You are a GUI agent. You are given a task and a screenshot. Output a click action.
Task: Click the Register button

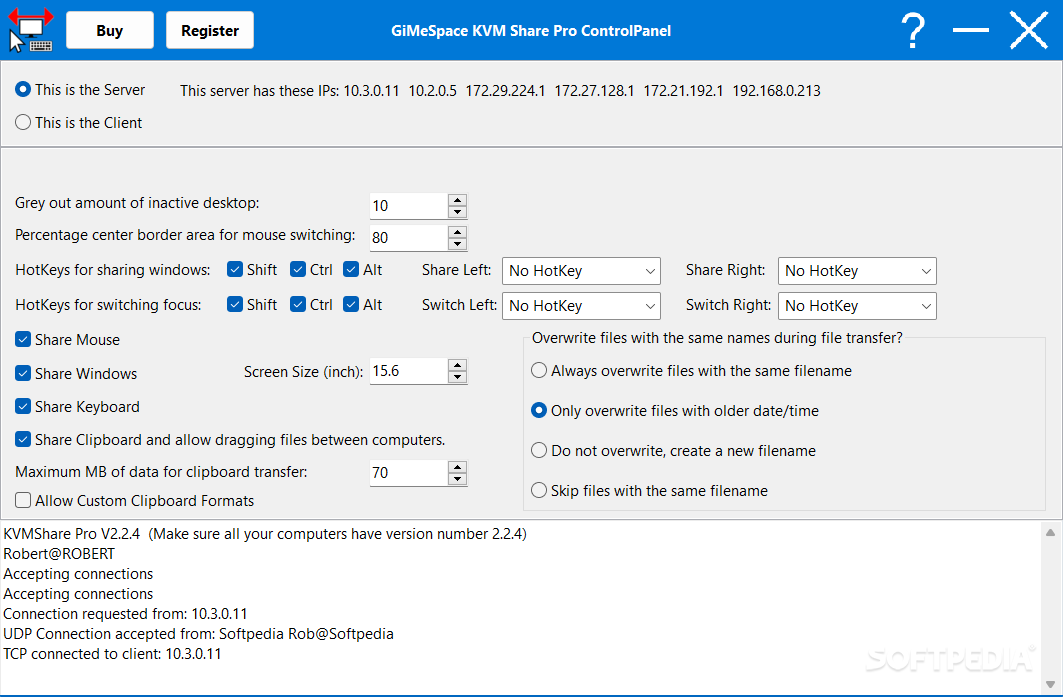[x=210, y=31]
